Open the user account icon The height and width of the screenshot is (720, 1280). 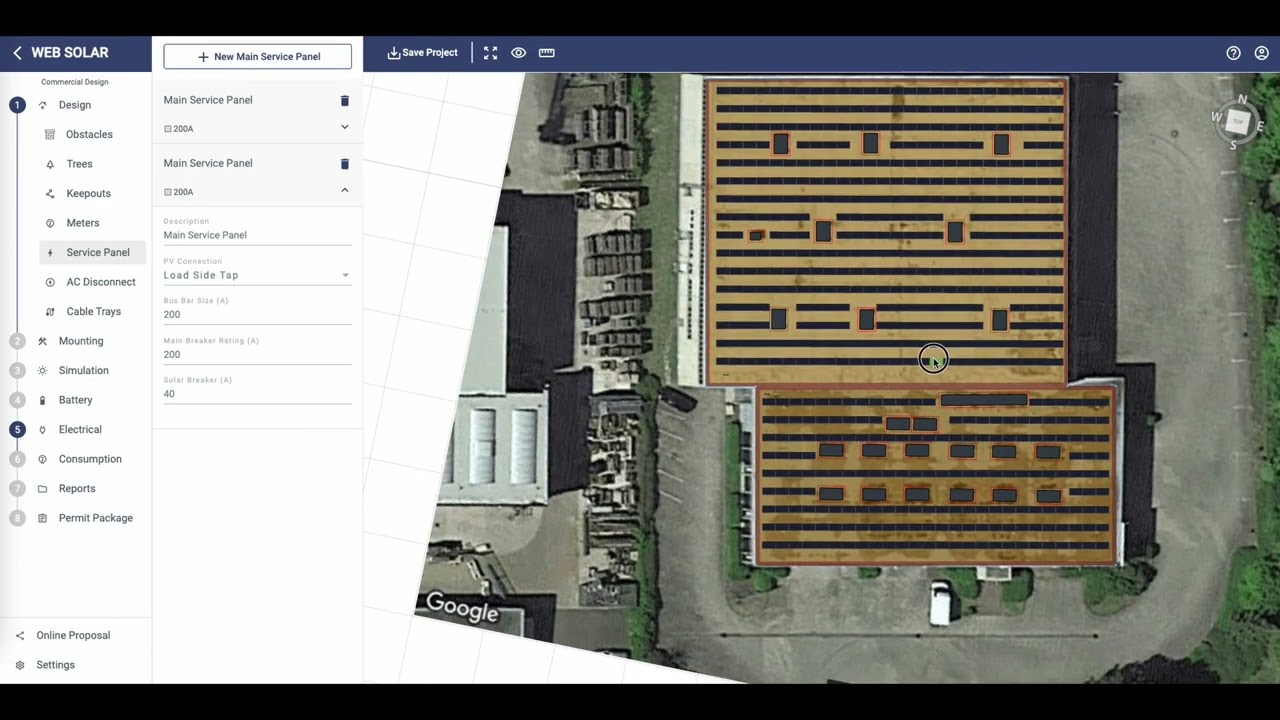1261,53
